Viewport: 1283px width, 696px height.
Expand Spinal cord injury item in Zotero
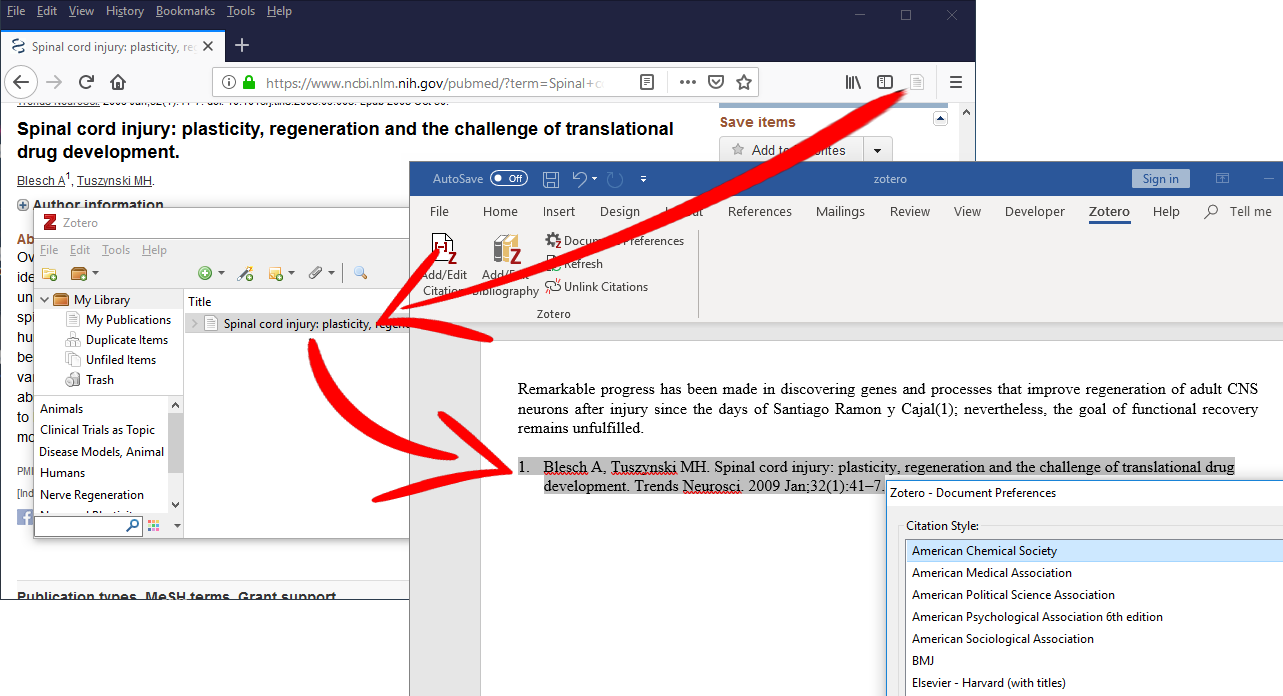[194, 323]
